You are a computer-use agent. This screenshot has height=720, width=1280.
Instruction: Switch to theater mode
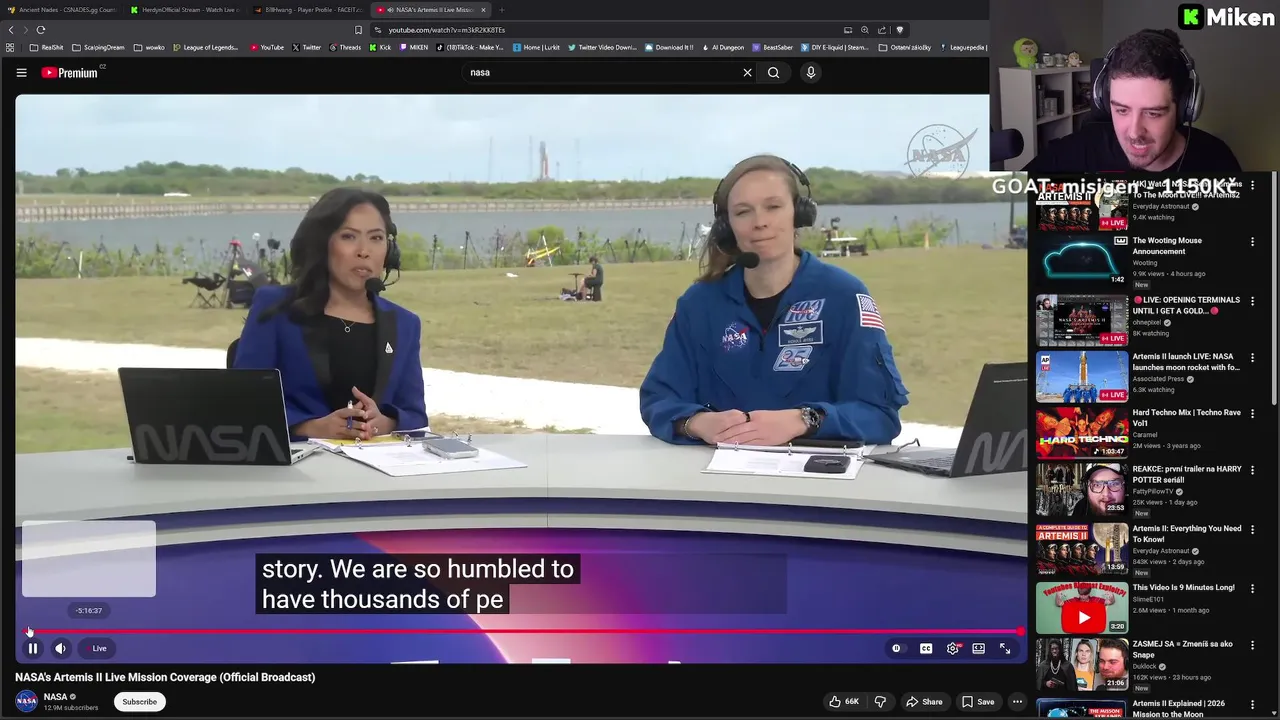(x=978, y=649)
